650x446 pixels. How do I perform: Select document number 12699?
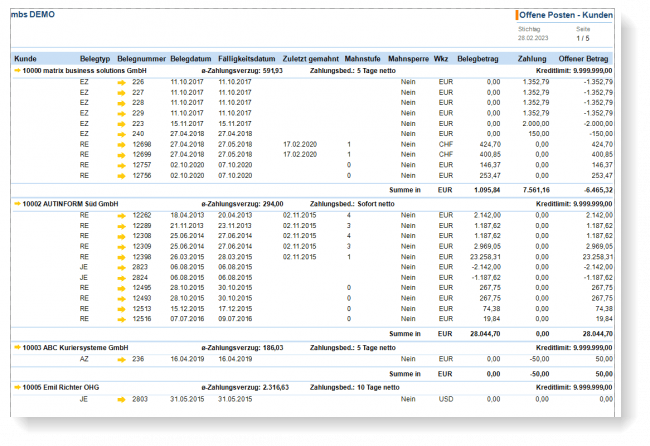pyautogui.click(x=143, y=155)
